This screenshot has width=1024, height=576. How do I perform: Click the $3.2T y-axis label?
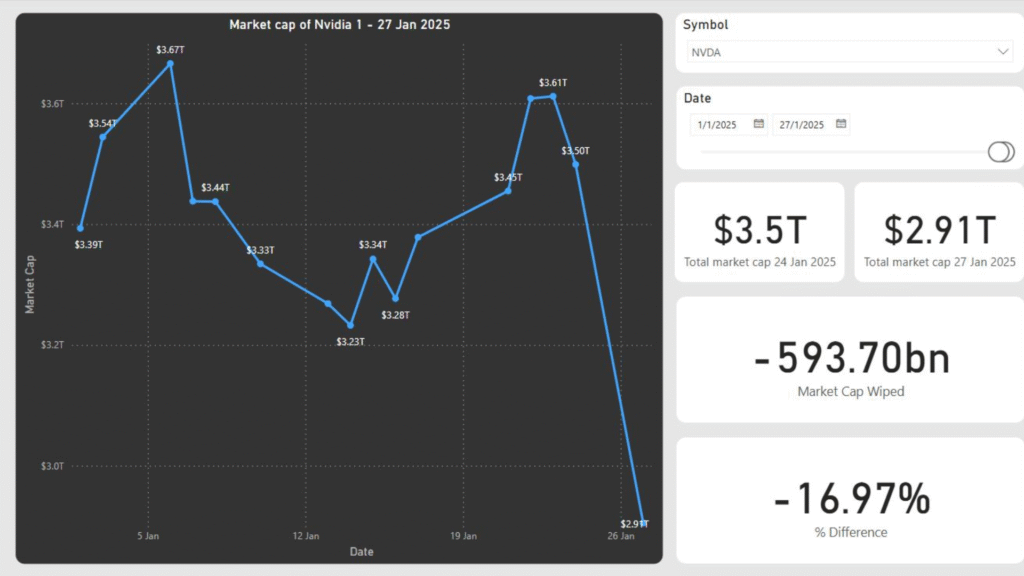click(52, 345)
